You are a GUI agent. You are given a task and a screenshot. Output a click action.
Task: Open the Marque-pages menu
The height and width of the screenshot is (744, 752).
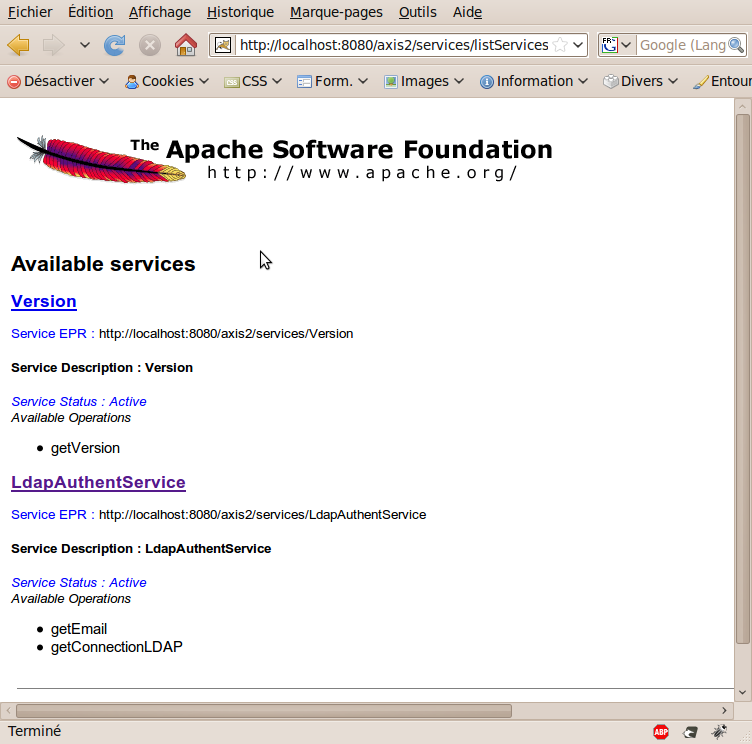pos(336,12)
